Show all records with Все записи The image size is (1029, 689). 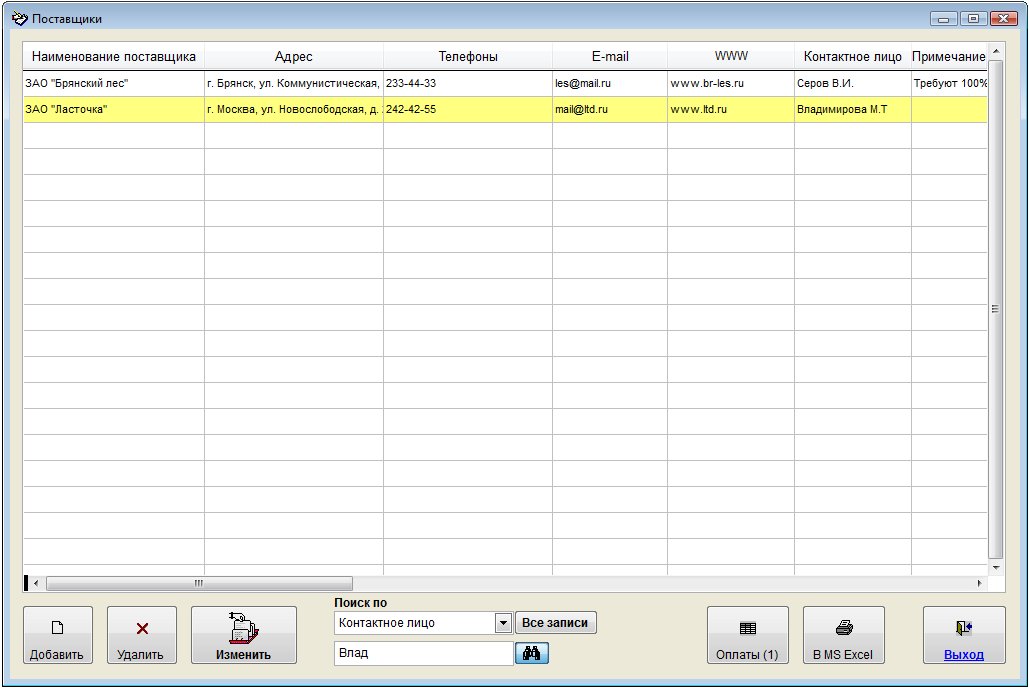[x=555, y=623]
